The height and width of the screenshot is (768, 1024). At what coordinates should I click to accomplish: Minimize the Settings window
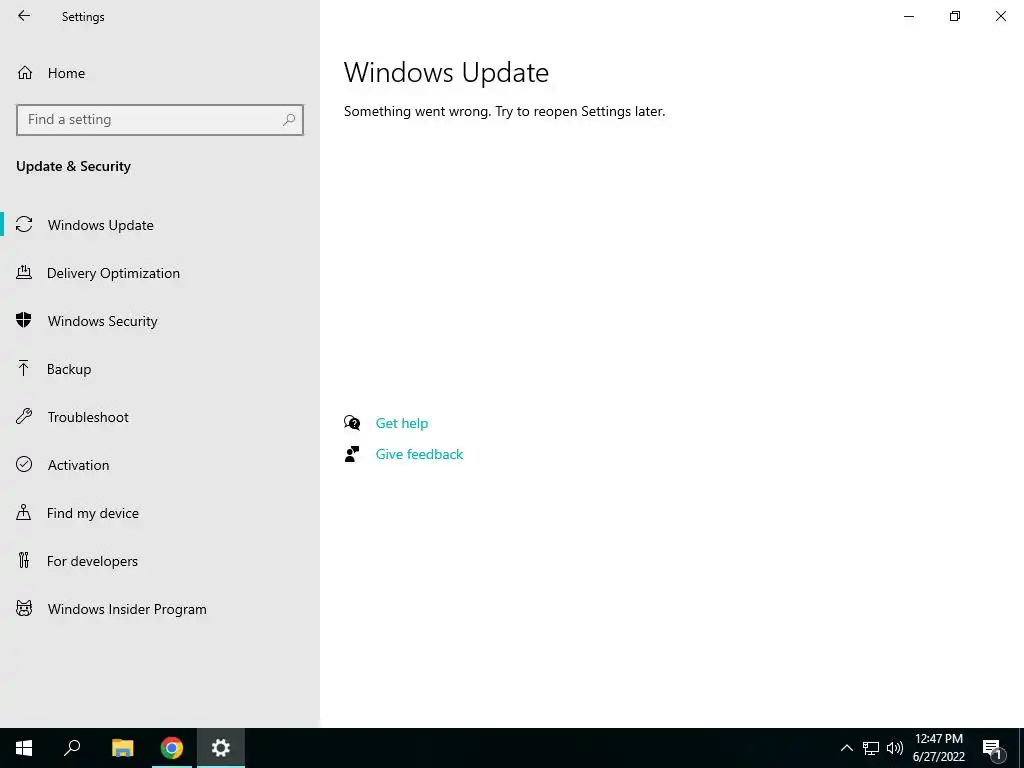tap(908, 16)
